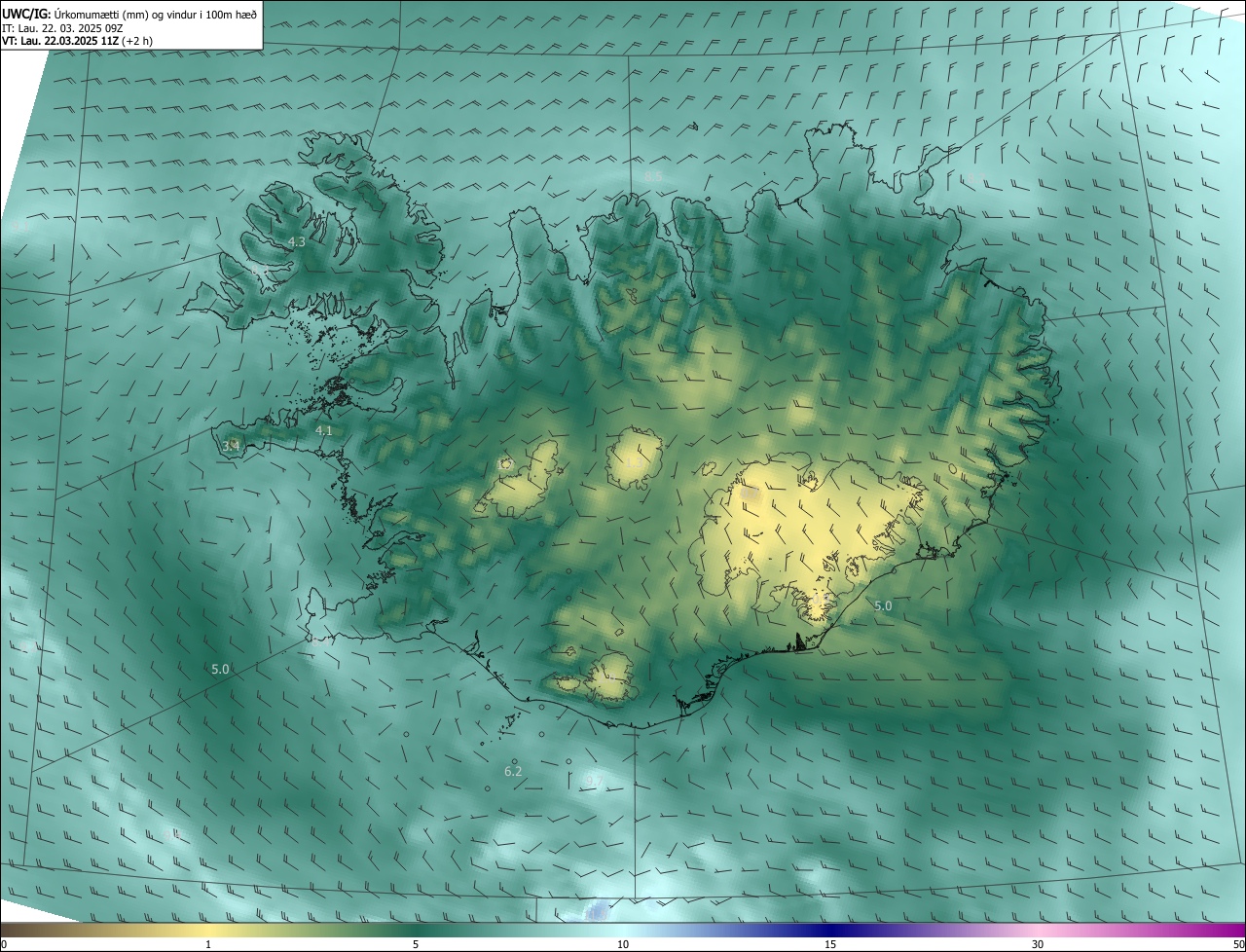Click the 5.0 value off the southeast coast
The image size is (1246, 952).
point(883,605)
